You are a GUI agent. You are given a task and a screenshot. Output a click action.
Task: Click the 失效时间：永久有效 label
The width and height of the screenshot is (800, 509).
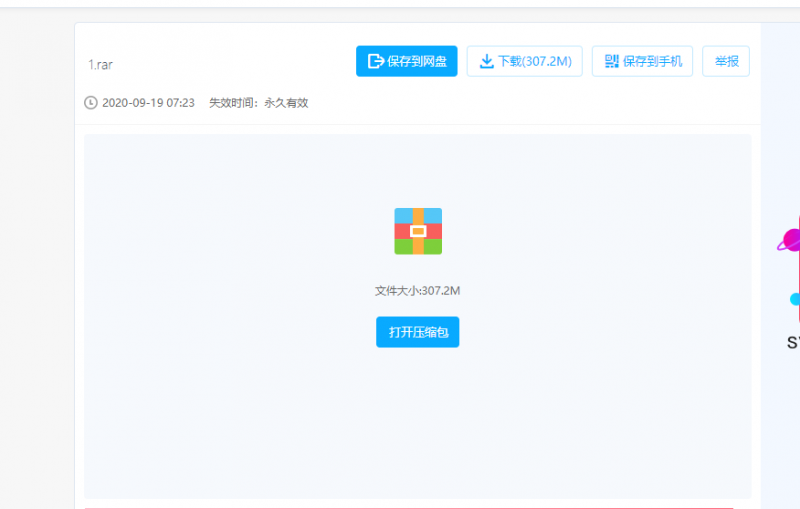tap(258, 103)
